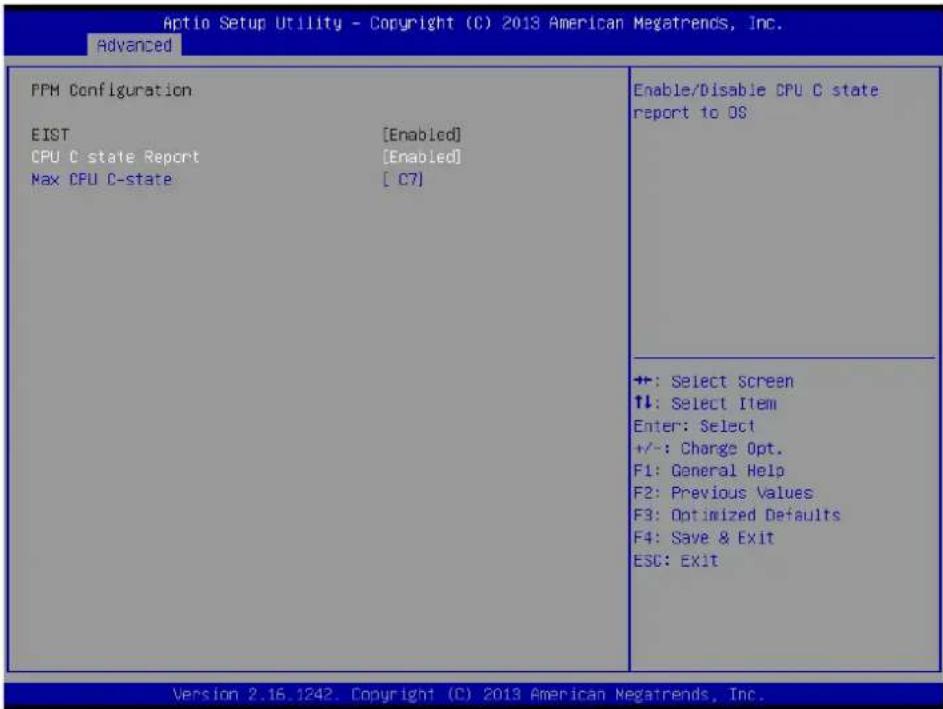The image size is (943, 709).
Task: Select the Max CPU C-state item
Action: [102, 179]
